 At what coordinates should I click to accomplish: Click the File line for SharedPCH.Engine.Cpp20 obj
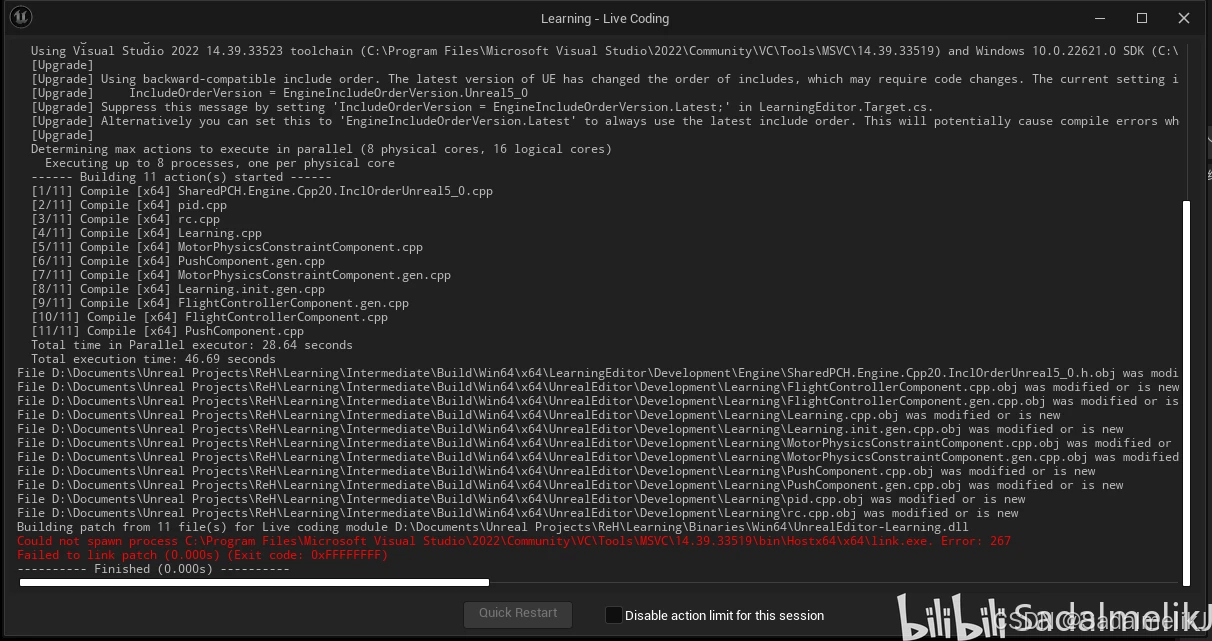tap(598, 373)
